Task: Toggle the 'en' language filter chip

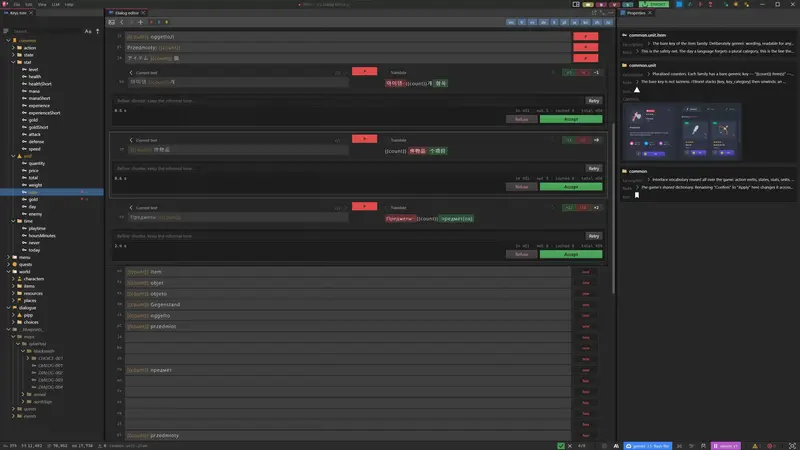Action: 511,22
